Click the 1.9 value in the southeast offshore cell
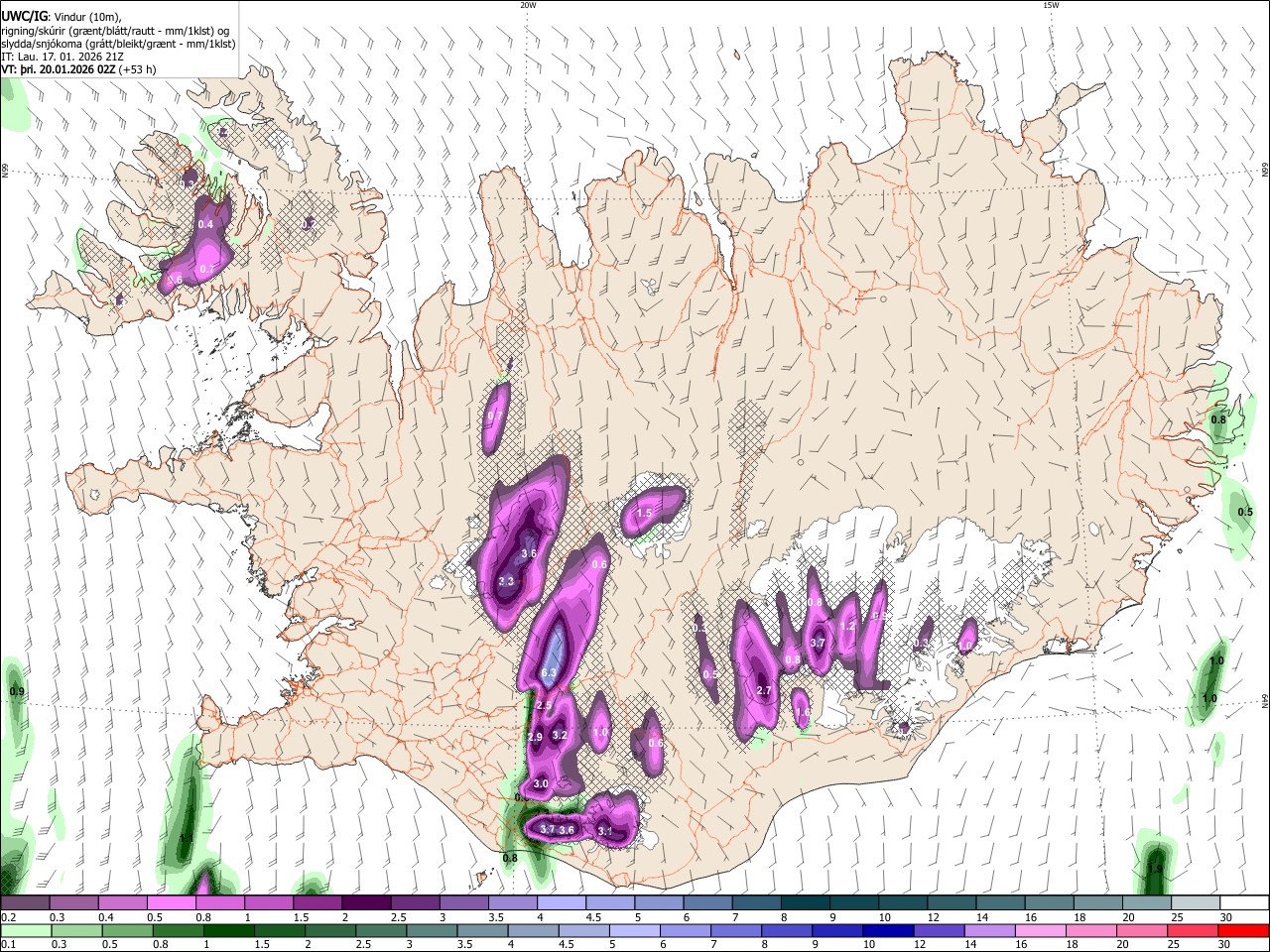Image resolution: width=1270 pixels, height=952 pixels. [1155, 870]
